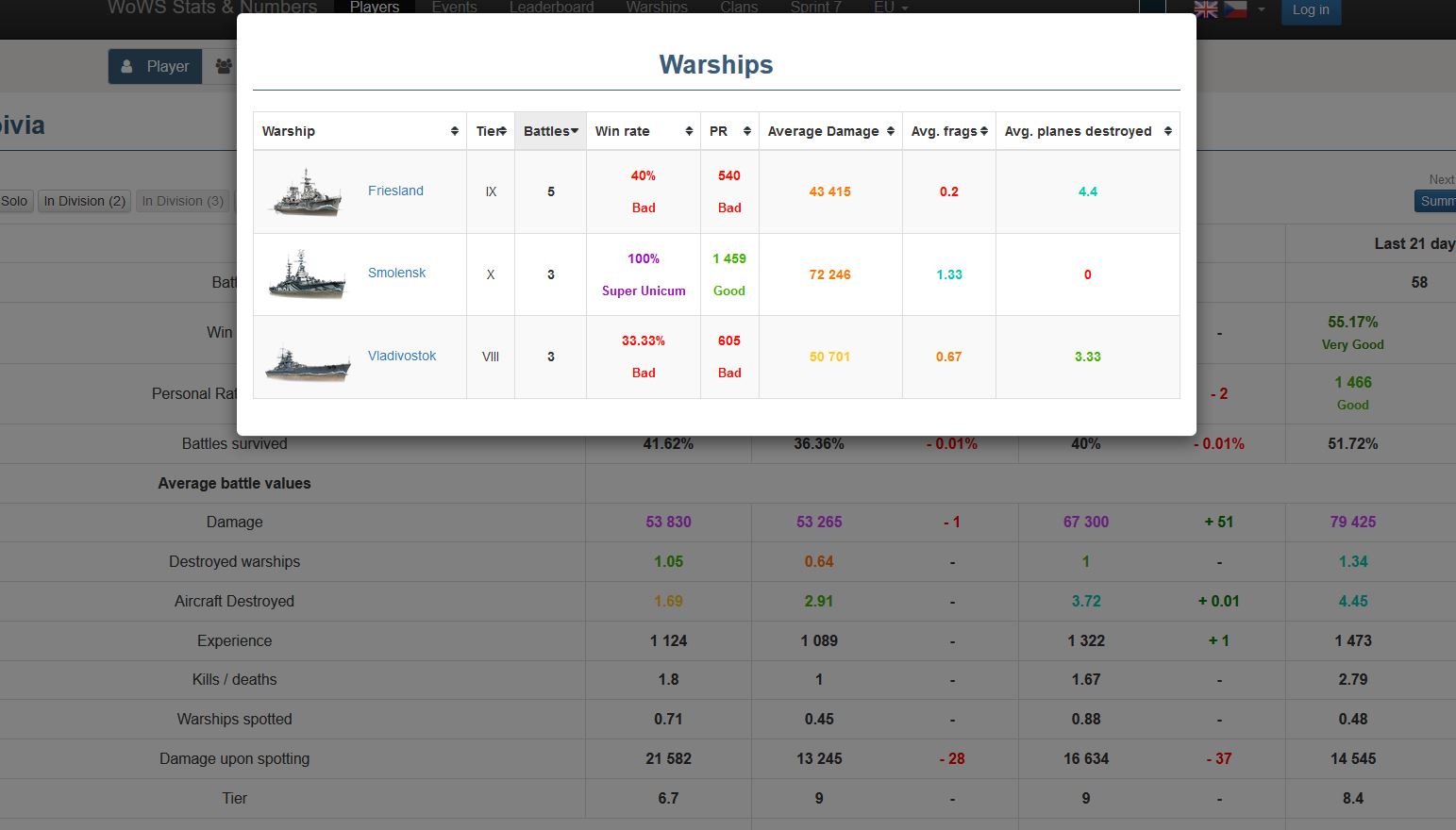
Task: Sort table by Avg. frags column
Action: click(x=948, y=131)
